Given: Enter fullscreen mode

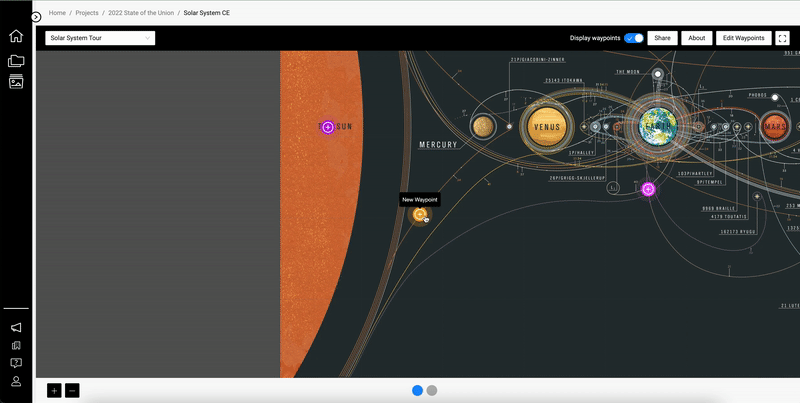Looking at the screenshot, I should [x=783, y=38].
